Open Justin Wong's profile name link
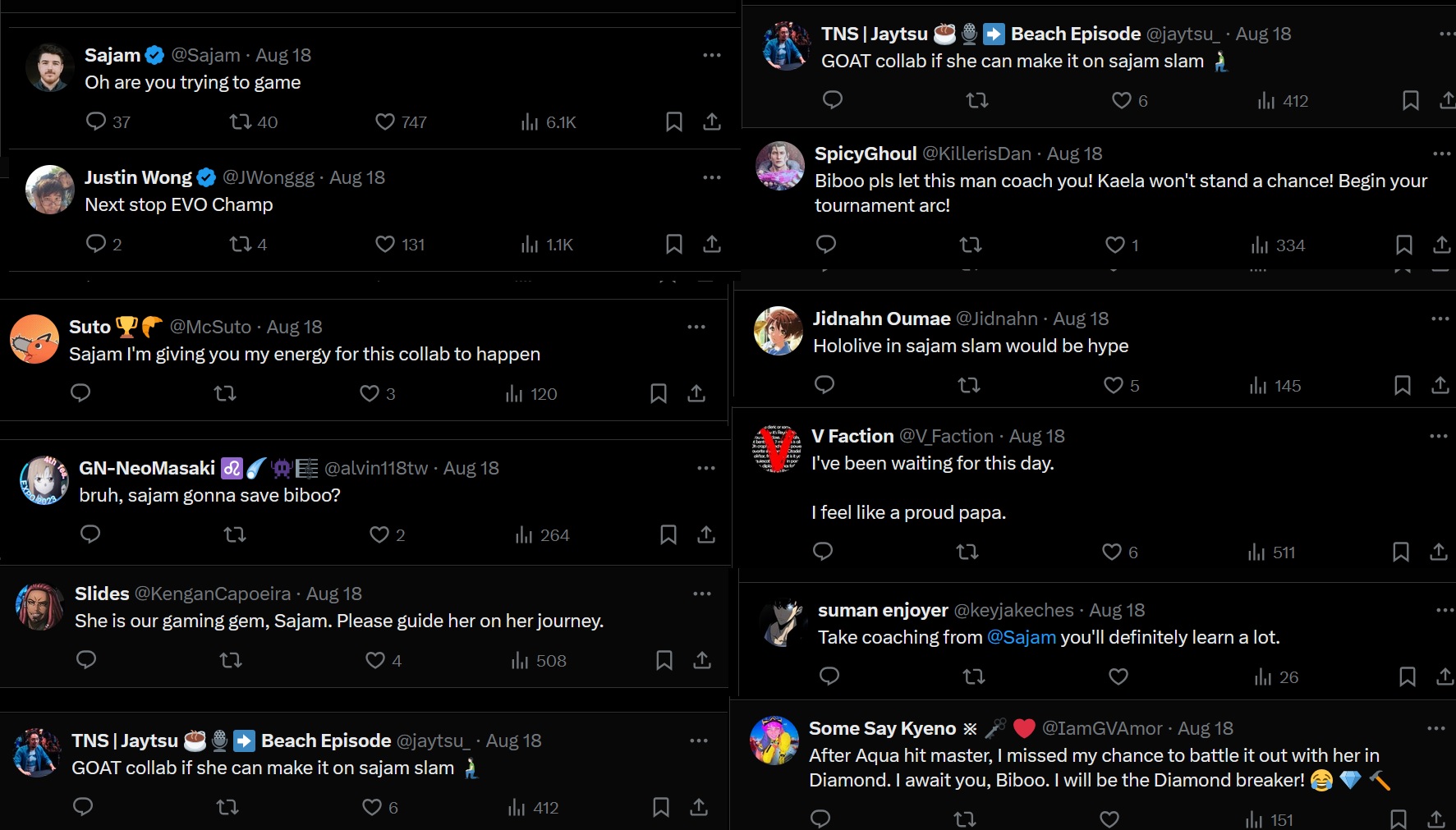The height and width of the screenshot is (830, 1456). pos(138,177)
